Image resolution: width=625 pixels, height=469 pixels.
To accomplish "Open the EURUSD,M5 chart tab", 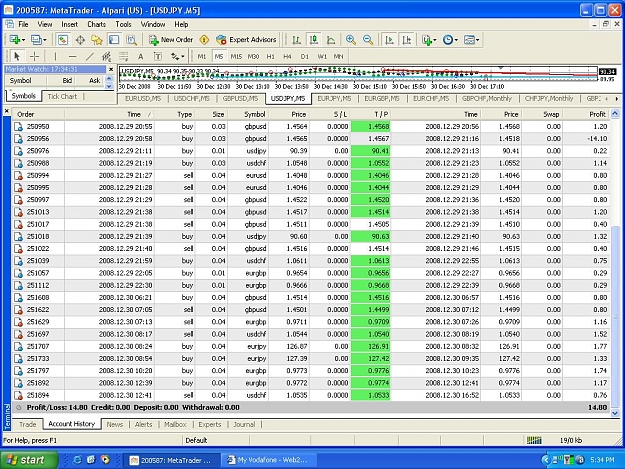I will tap(143, 98).
